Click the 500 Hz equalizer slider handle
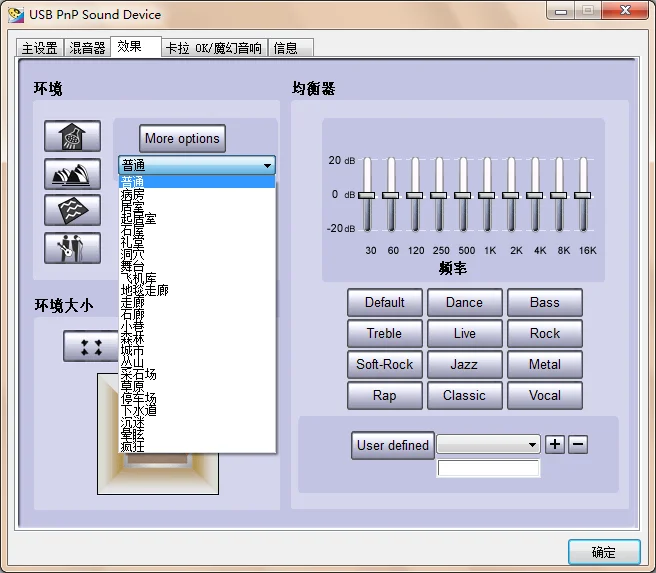This screenshot has width=656, height=573. [x=463, y=195]
